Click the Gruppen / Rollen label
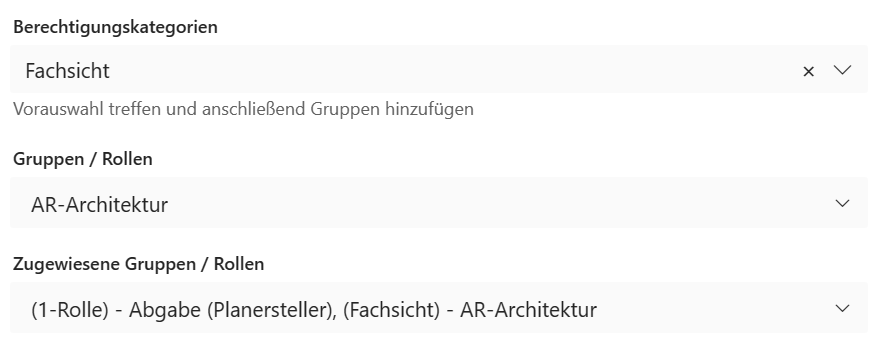876x360 pixels. [83, 159]
